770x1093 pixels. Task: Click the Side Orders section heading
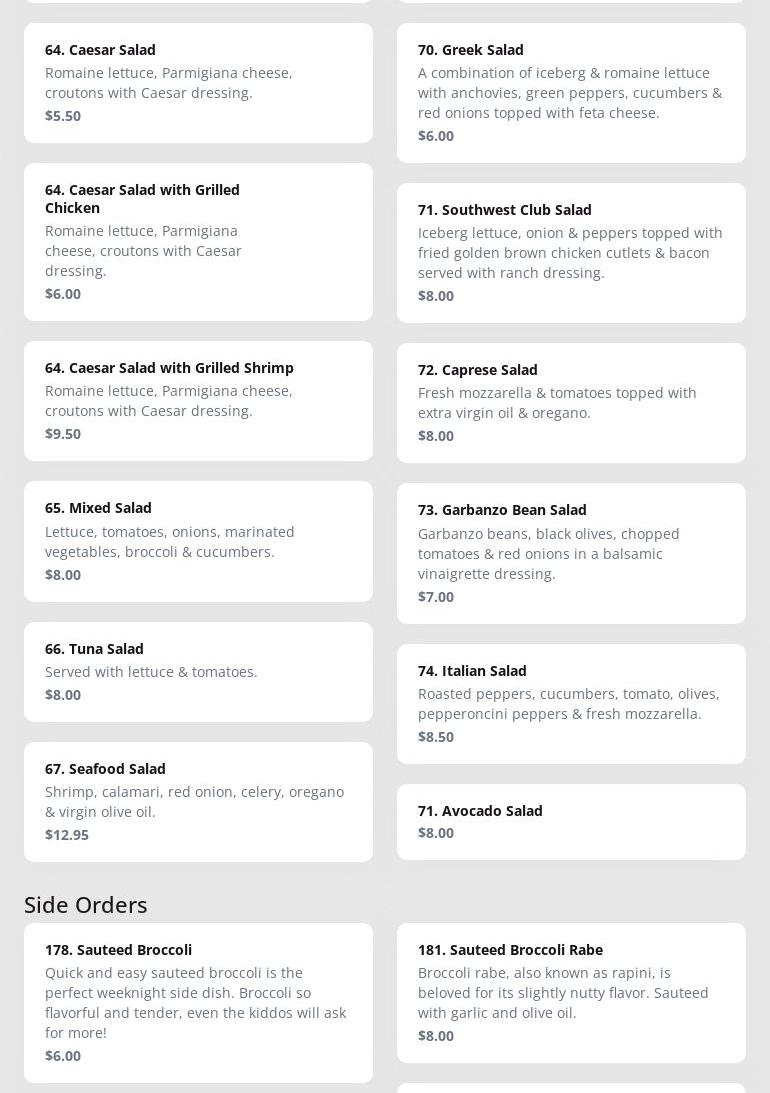click(86, 905)
